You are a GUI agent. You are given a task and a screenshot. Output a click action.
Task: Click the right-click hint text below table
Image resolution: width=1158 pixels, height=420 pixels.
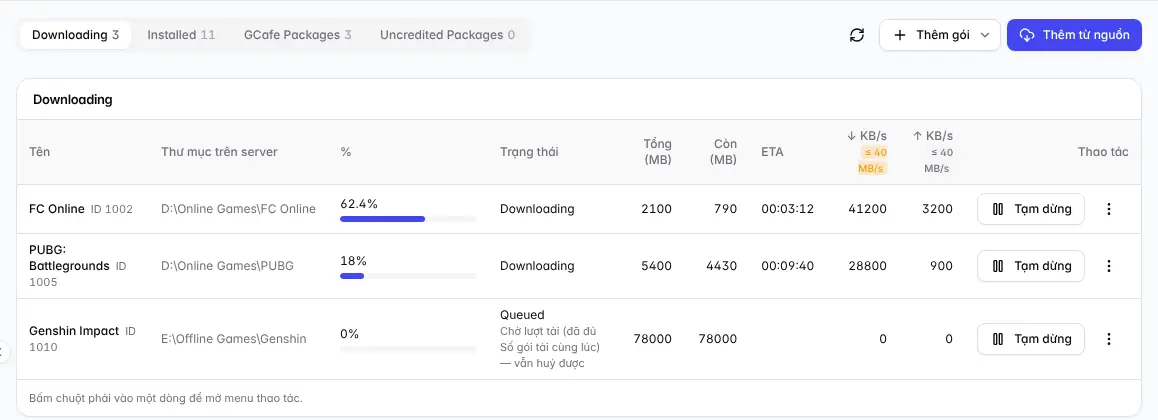(x=166, y=399)
